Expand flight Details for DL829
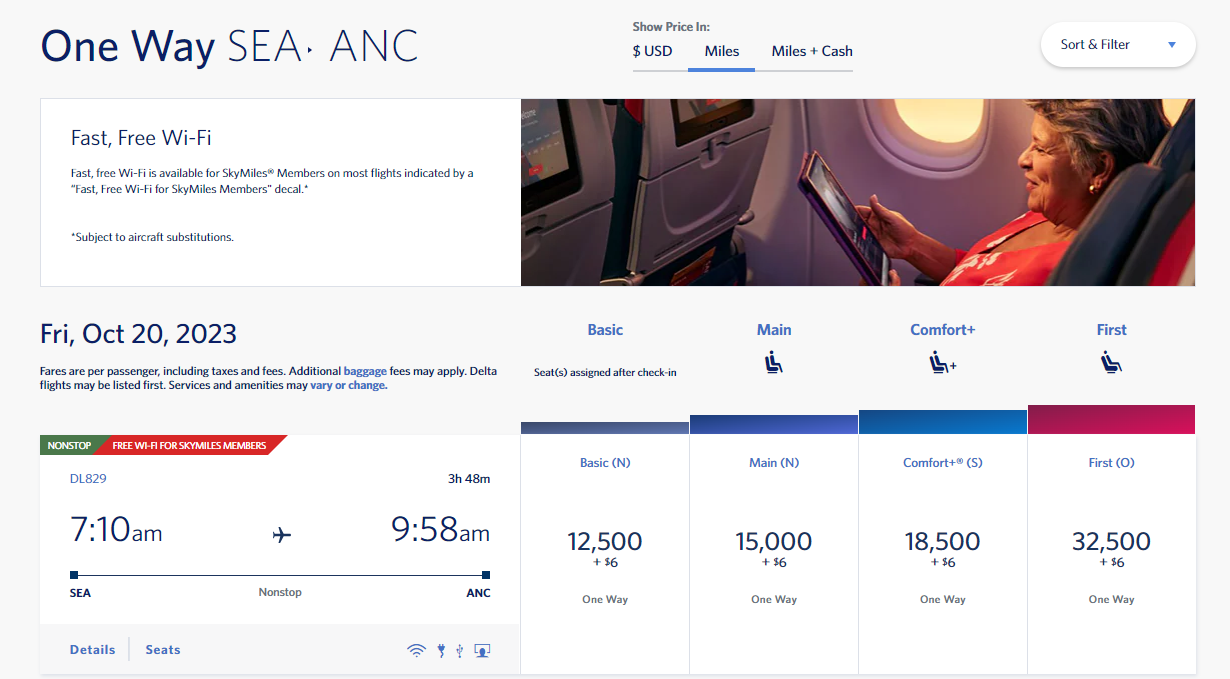 (x=92, y=649)
